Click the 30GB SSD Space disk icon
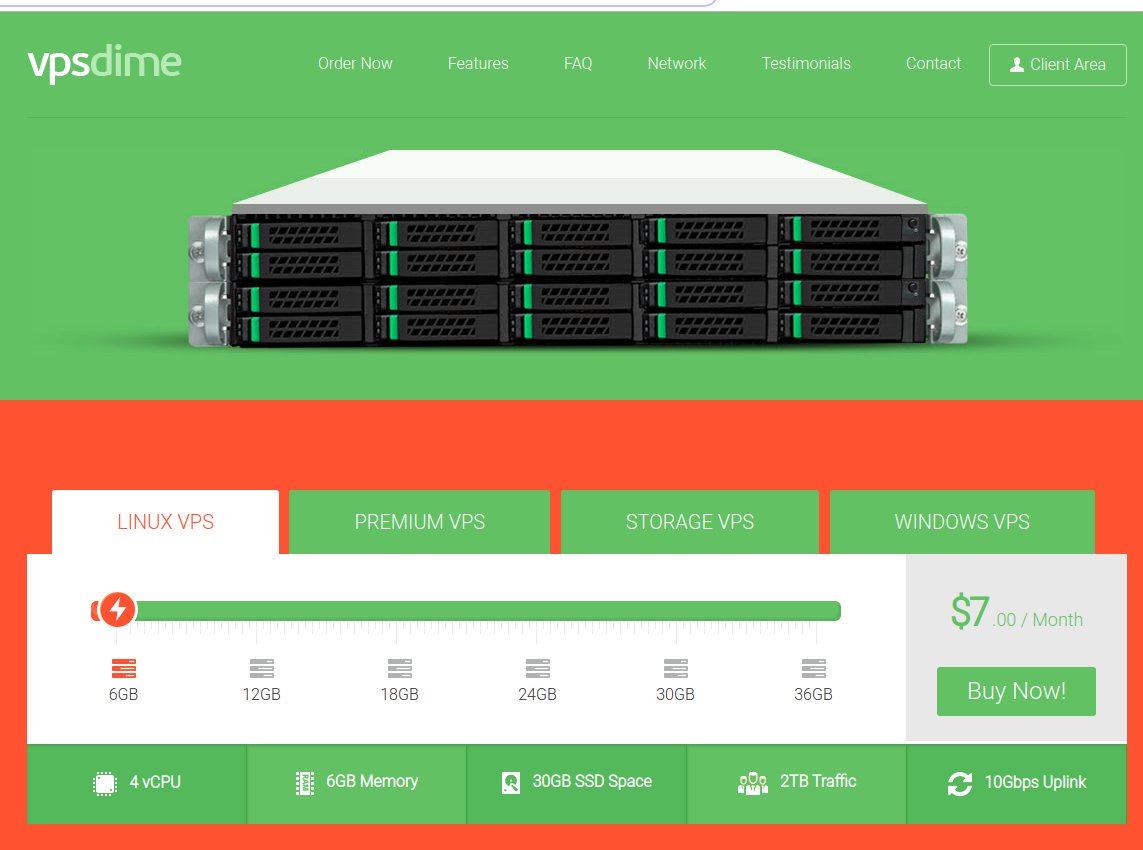 click(512, 782)
